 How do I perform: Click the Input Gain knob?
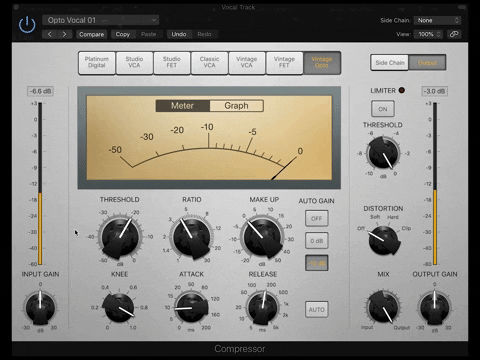tap(40, 307)
